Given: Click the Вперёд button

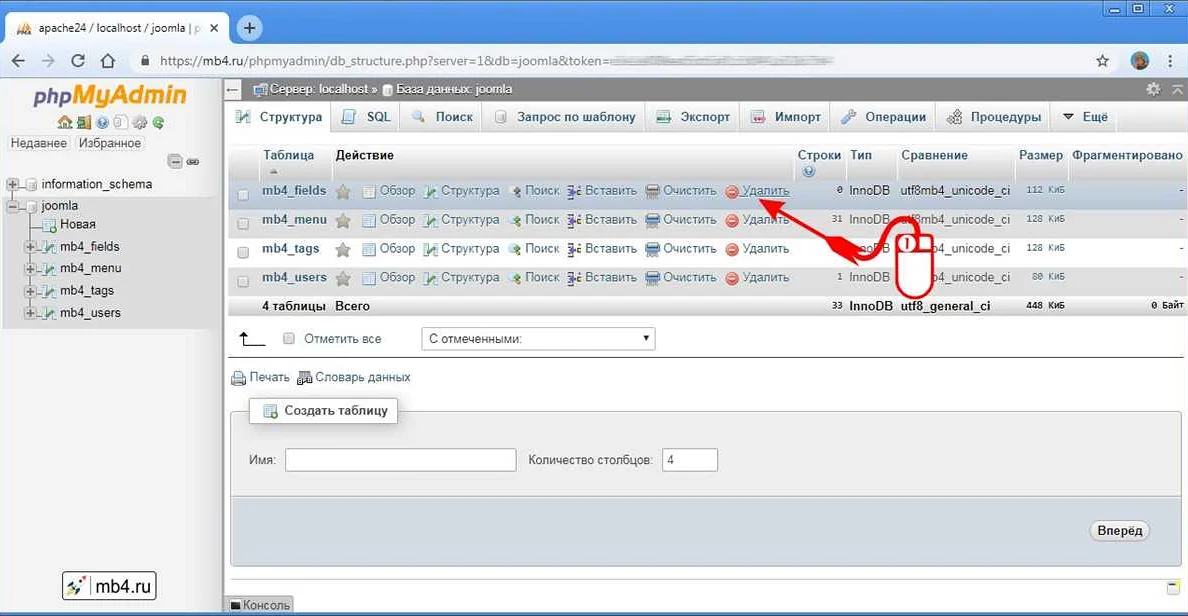Looking at the screenshot, I should [1119, 530].
